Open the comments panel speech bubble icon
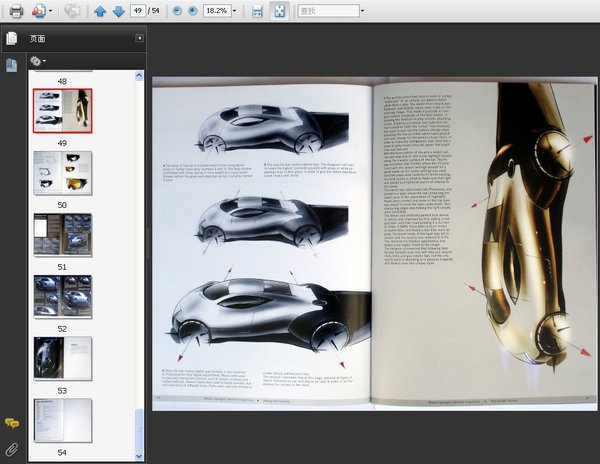This screenshot has width=600, height=464. [x=12, y=424]
